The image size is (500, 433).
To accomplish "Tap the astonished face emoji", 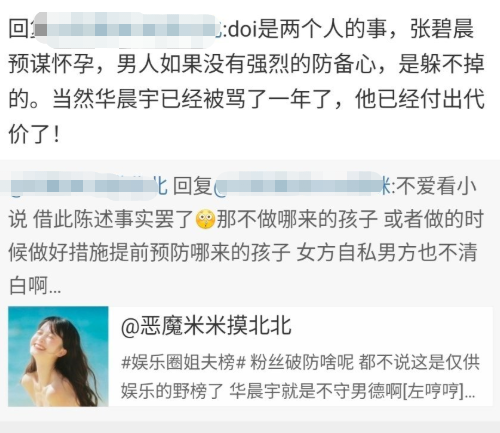I will 205,220.
